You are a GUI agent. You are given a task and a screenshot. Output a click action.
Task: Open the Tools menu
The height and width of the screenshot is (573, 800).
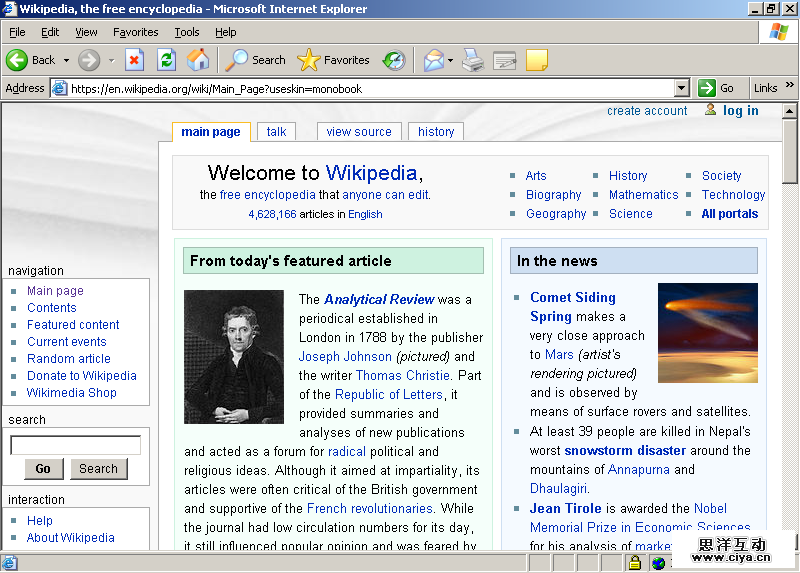click(187, 32)
